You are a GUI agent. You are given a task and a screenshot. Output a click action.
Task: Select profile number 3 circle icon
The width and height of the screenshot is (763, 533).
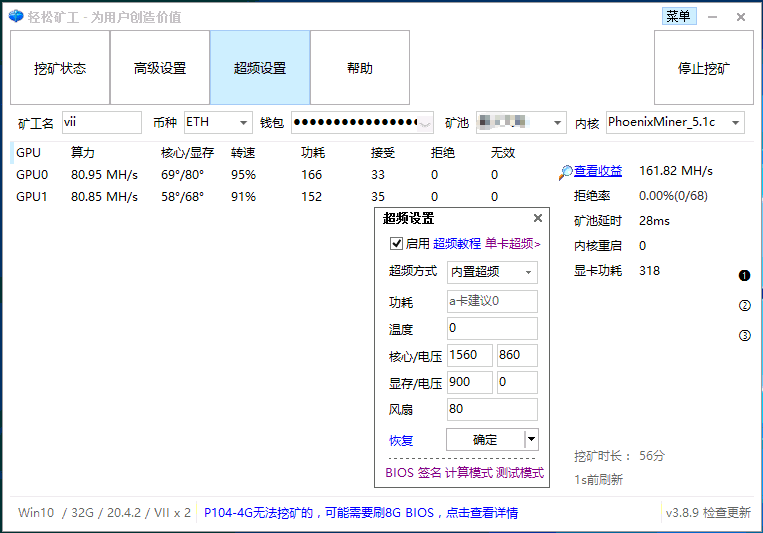tap(744, 336)
